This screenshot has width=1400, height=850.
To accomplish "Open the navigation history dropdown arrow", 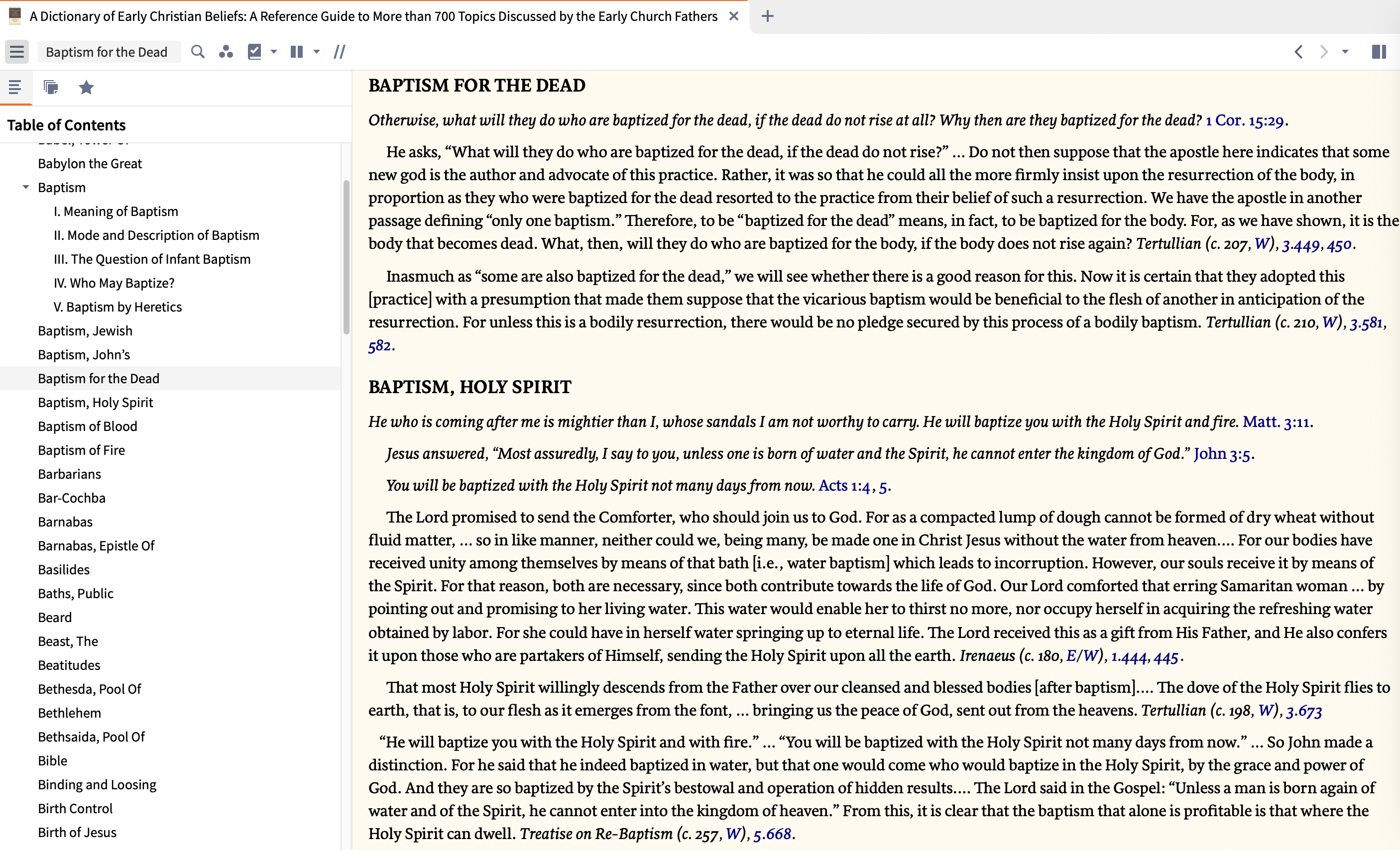I will click(1345, 52).
